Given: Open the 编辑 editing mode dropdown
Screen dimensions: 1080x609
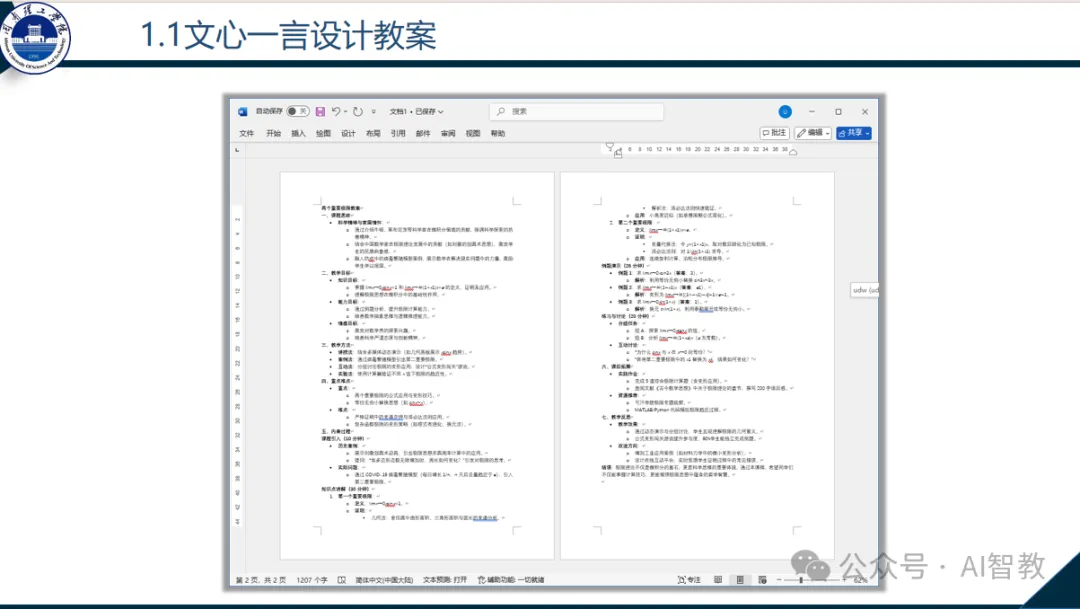Looking at the screenshot, I should [x=813, y=133].
